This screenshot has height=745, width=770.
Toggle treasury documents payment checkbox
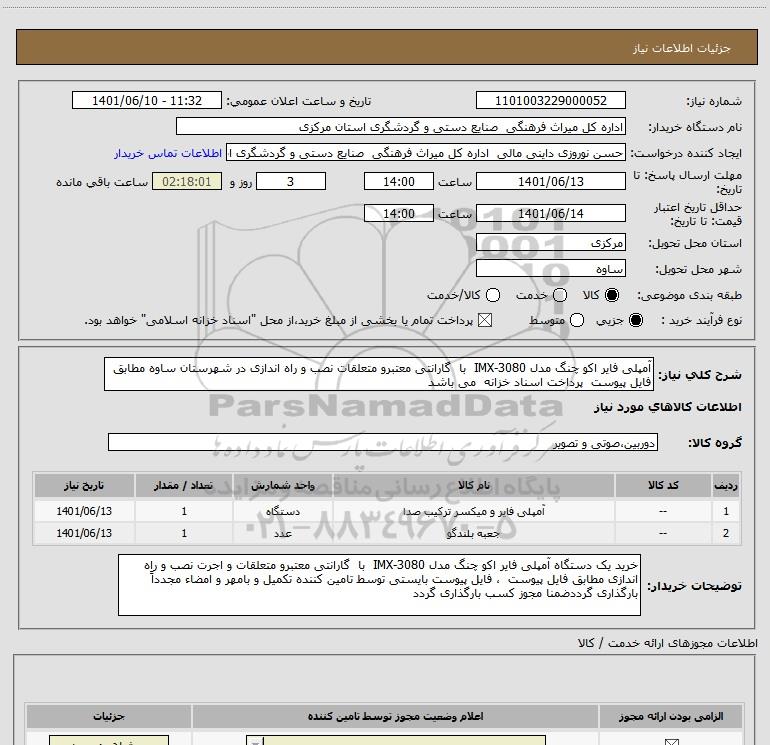pos(485,320)
